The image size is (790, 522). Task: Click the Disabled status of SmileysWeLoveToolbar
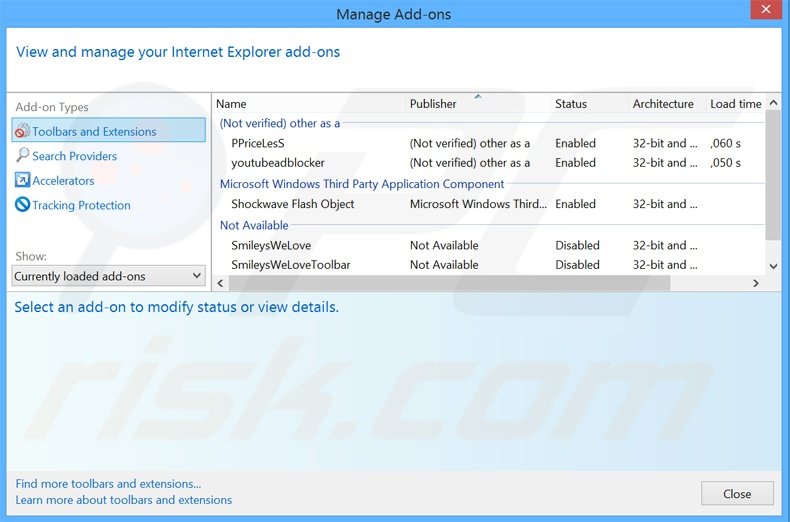(577, 265)
